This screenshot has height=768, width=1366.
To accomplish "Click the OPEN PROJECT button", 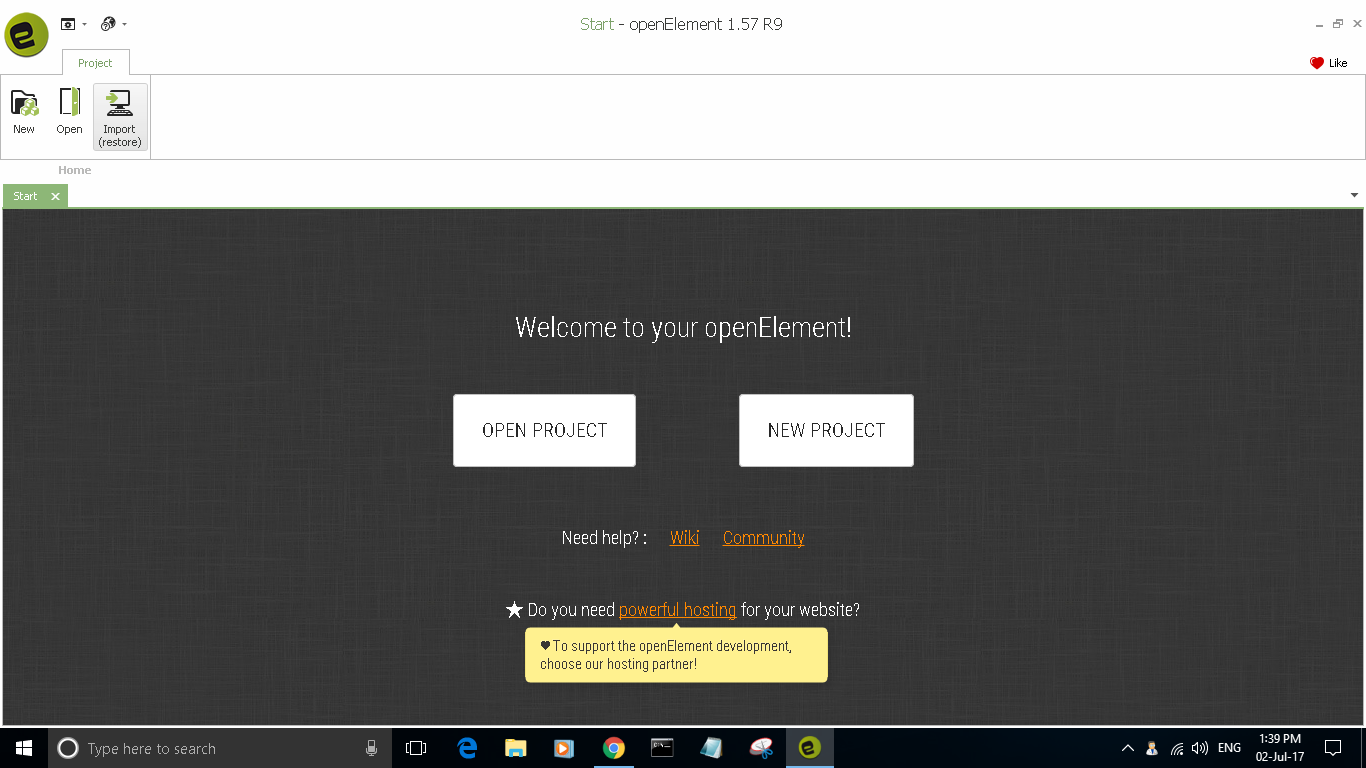I will [x=544, y=430].
